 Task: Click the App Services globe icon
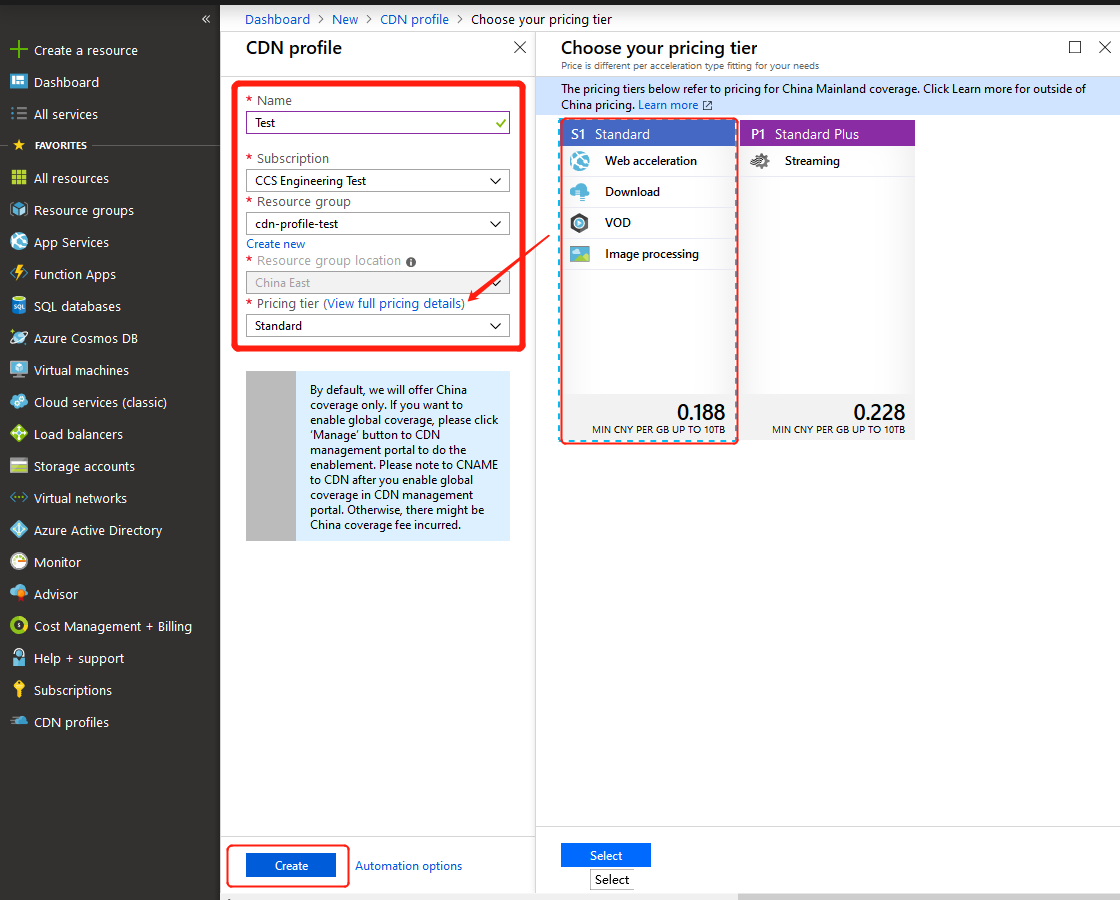(19, 241)
